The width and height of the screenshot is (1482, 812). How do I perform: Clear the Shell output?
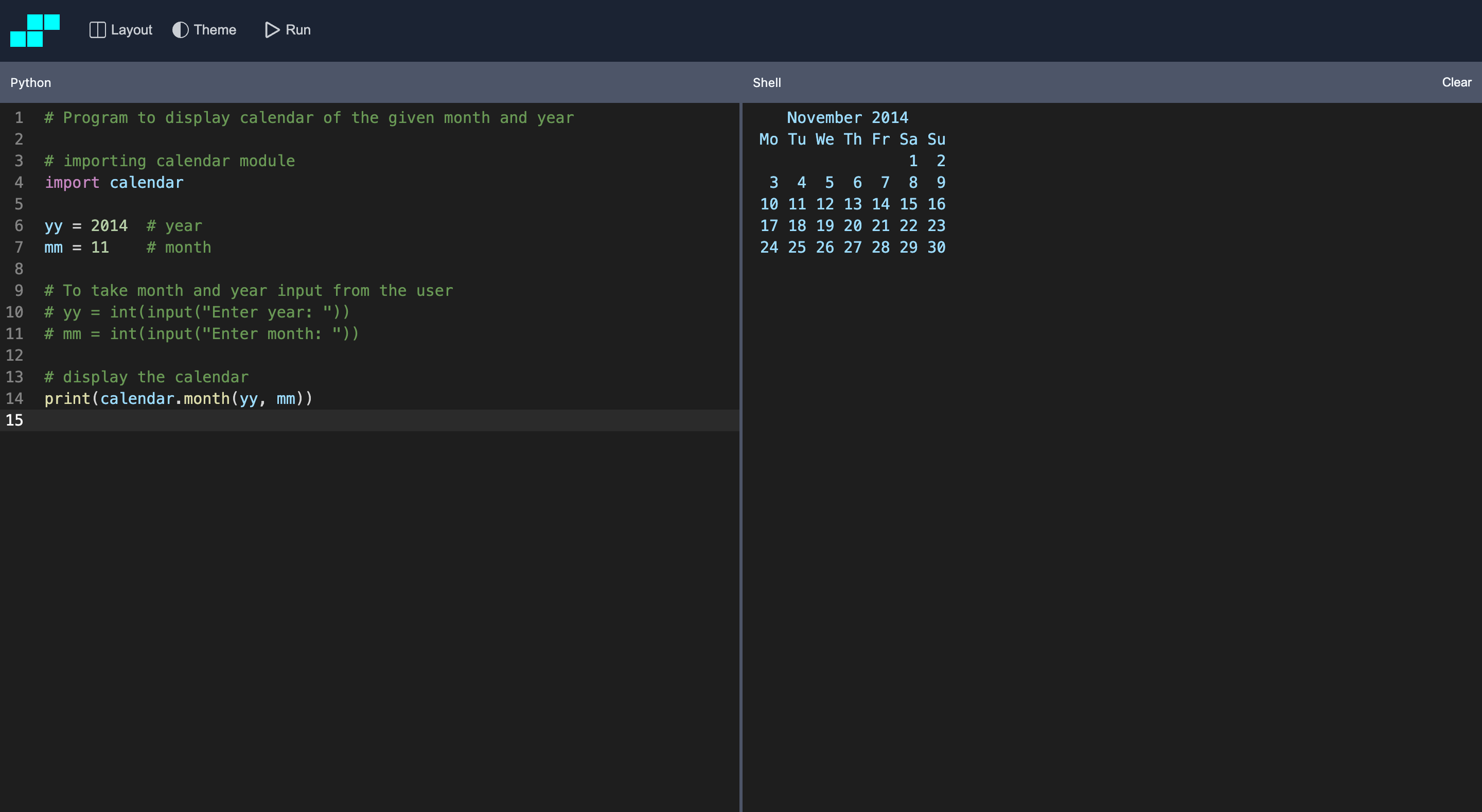[1456, 82]
